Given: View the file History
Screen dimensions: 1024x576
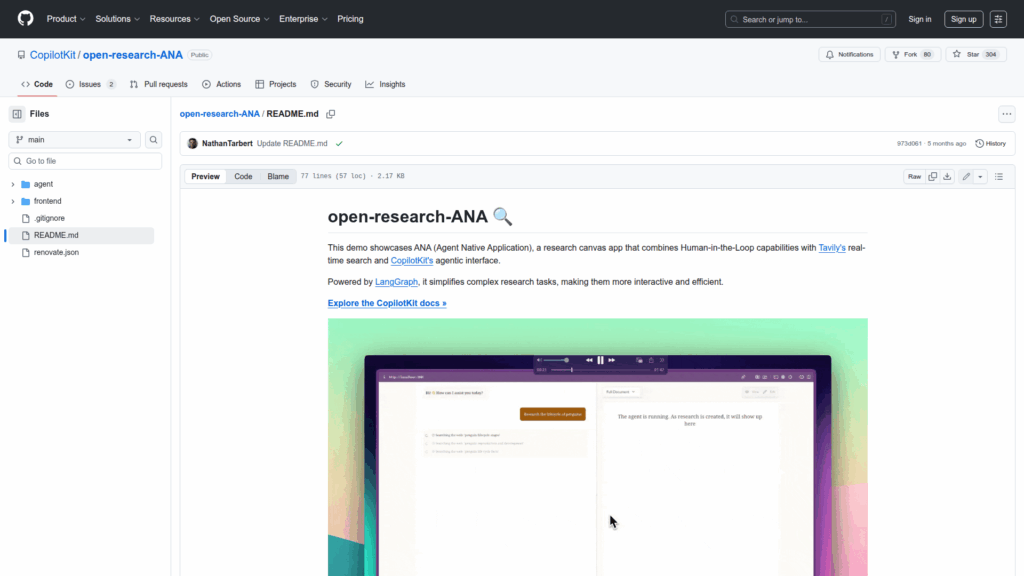Looking at the screenshot, I should (991, 144).
